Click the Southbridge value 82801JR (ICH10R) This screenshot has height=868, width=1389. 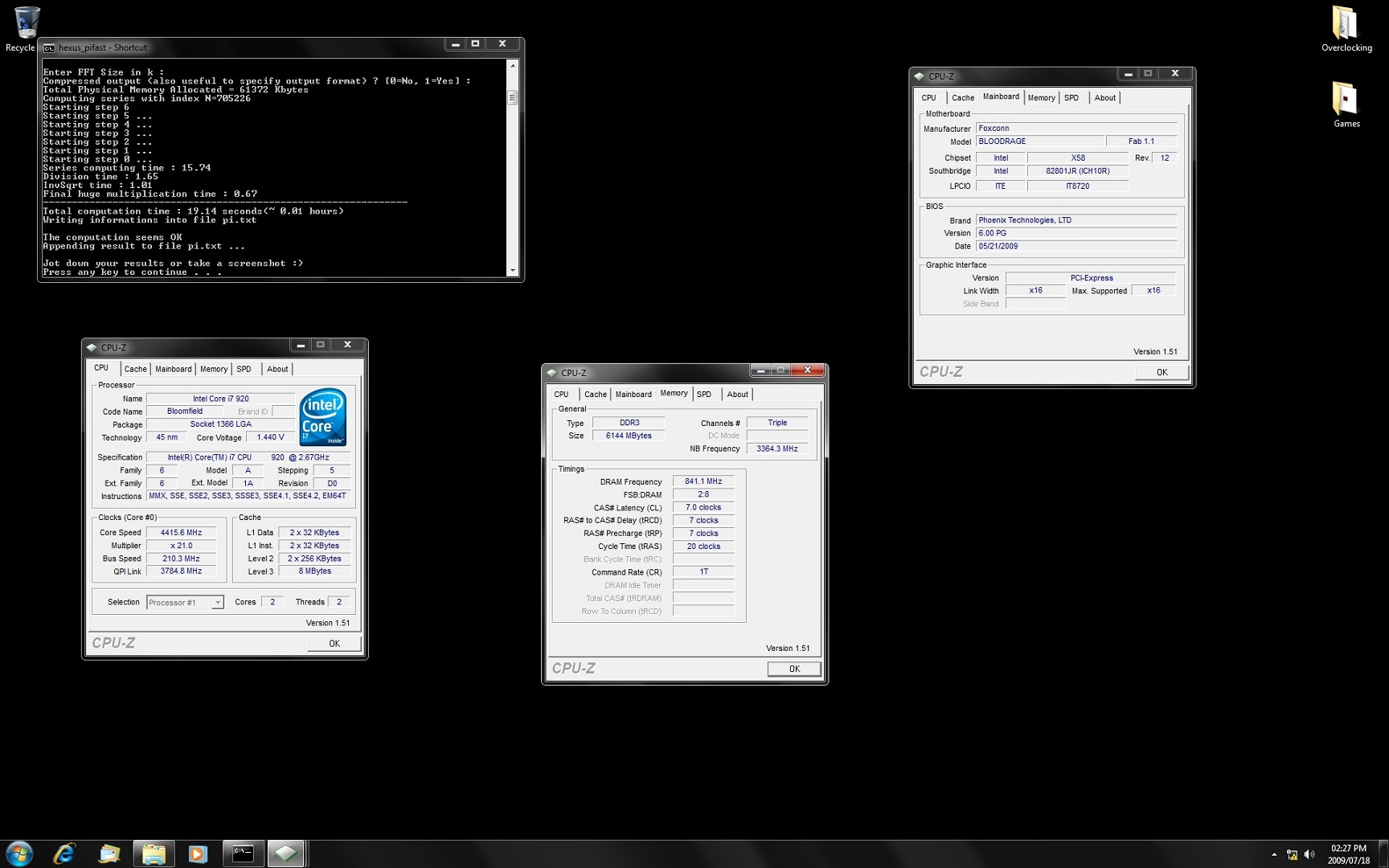tap(1077, 171)
